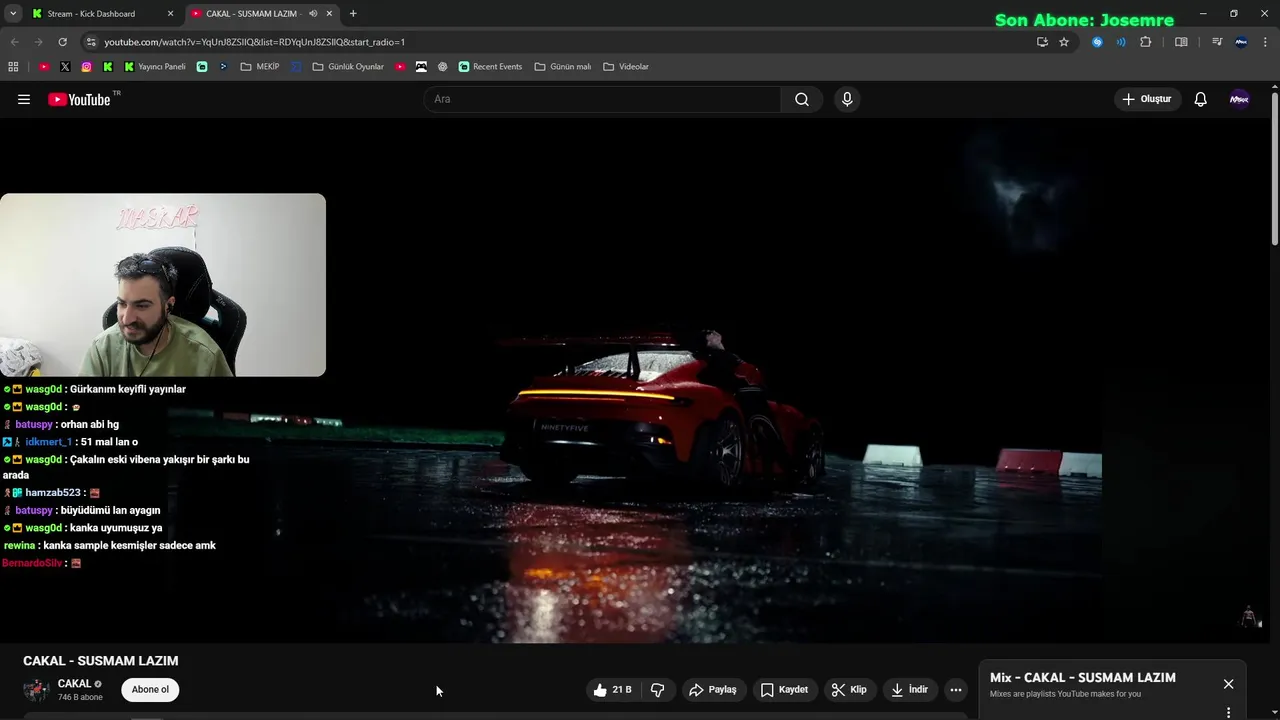Open the MEKİP bookmarks folder
The width and height of the screenshot is (1280, 720).
260,67
